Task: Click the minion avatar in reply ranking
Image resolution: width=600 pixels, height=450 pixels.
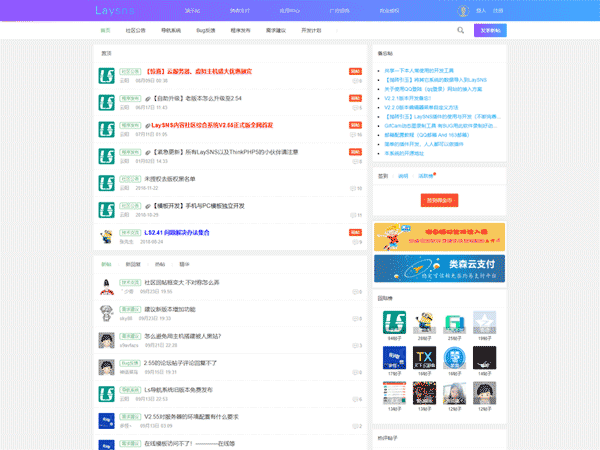Action: pos(424,322)
